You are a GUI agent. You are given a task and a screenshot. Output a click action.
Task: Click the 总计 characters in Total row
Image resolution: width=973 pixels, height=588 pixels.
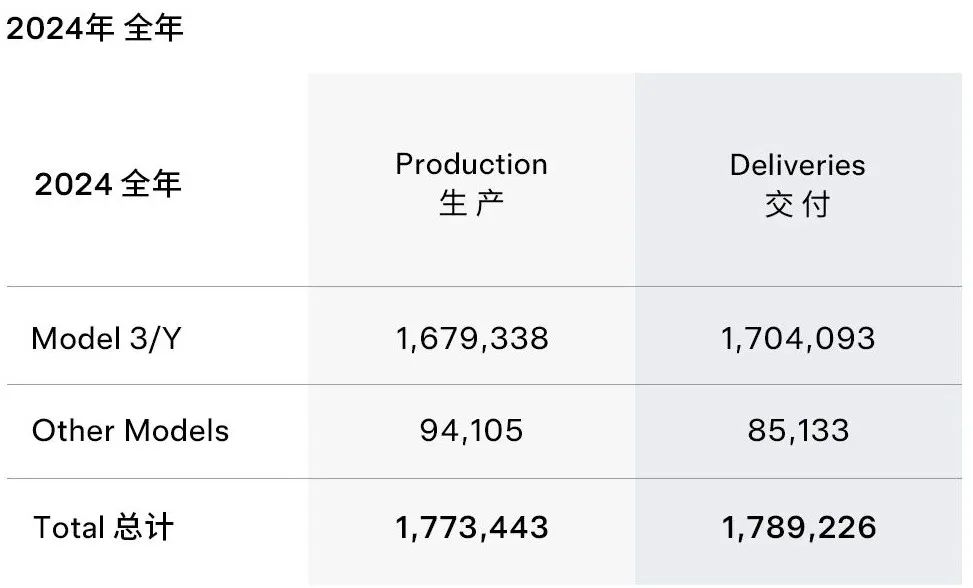(143, 527)
